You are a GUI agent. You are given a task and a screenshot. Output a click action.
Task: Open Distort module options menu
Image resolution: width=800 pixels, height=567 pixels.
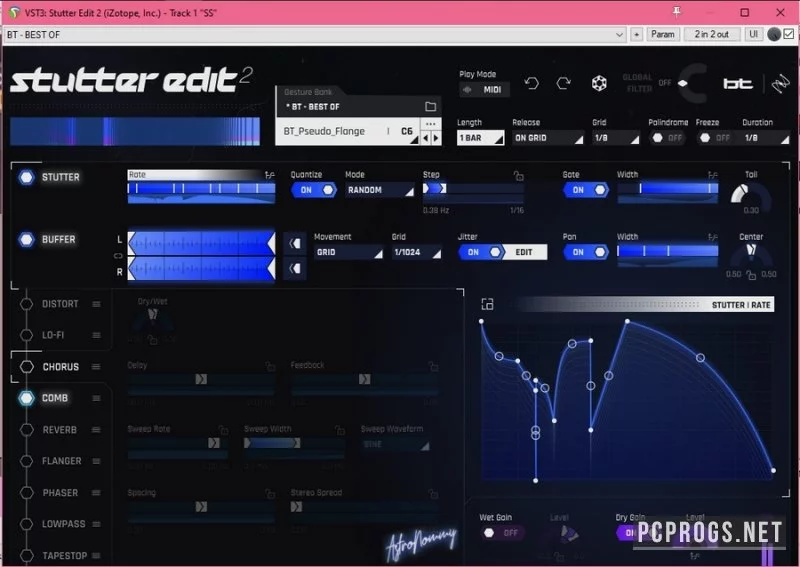pyautogui.click(x=96, y=304)
